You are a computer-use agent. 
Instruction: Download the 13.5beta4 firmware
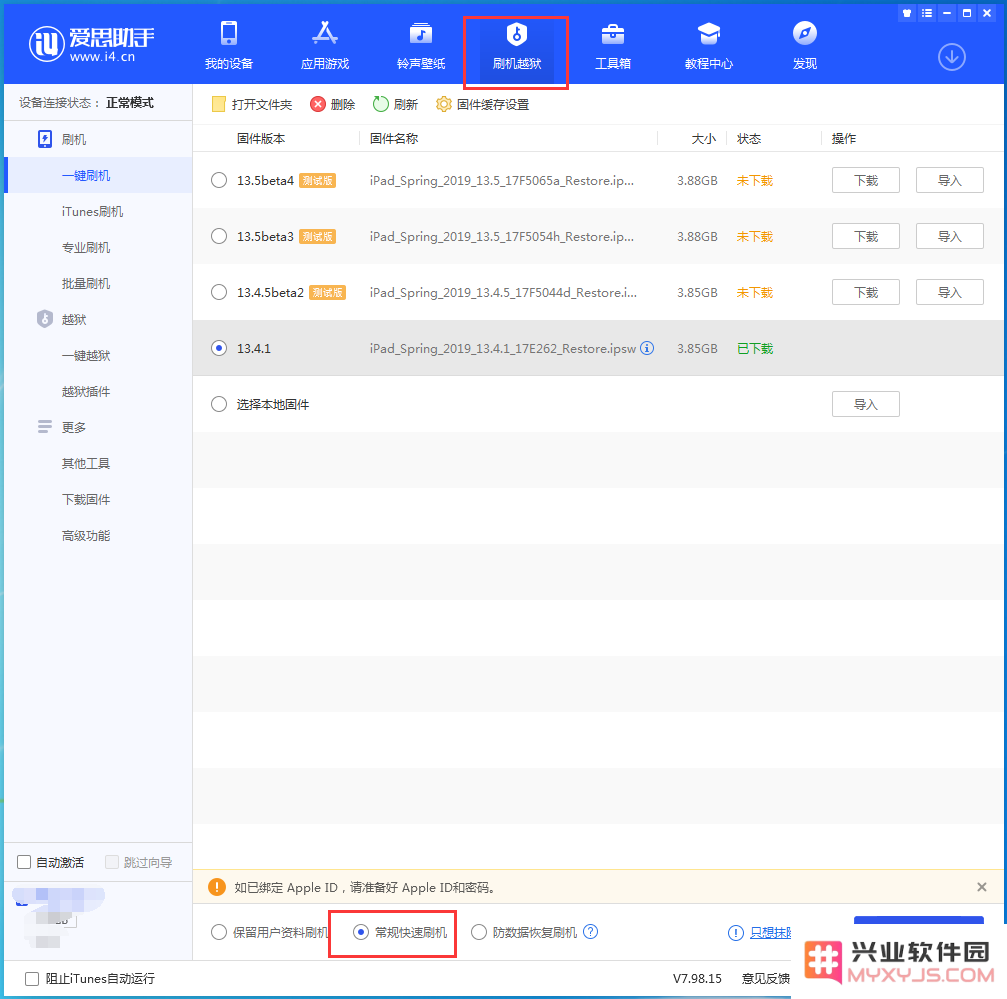pyautogui.click(x=865, y=180)
